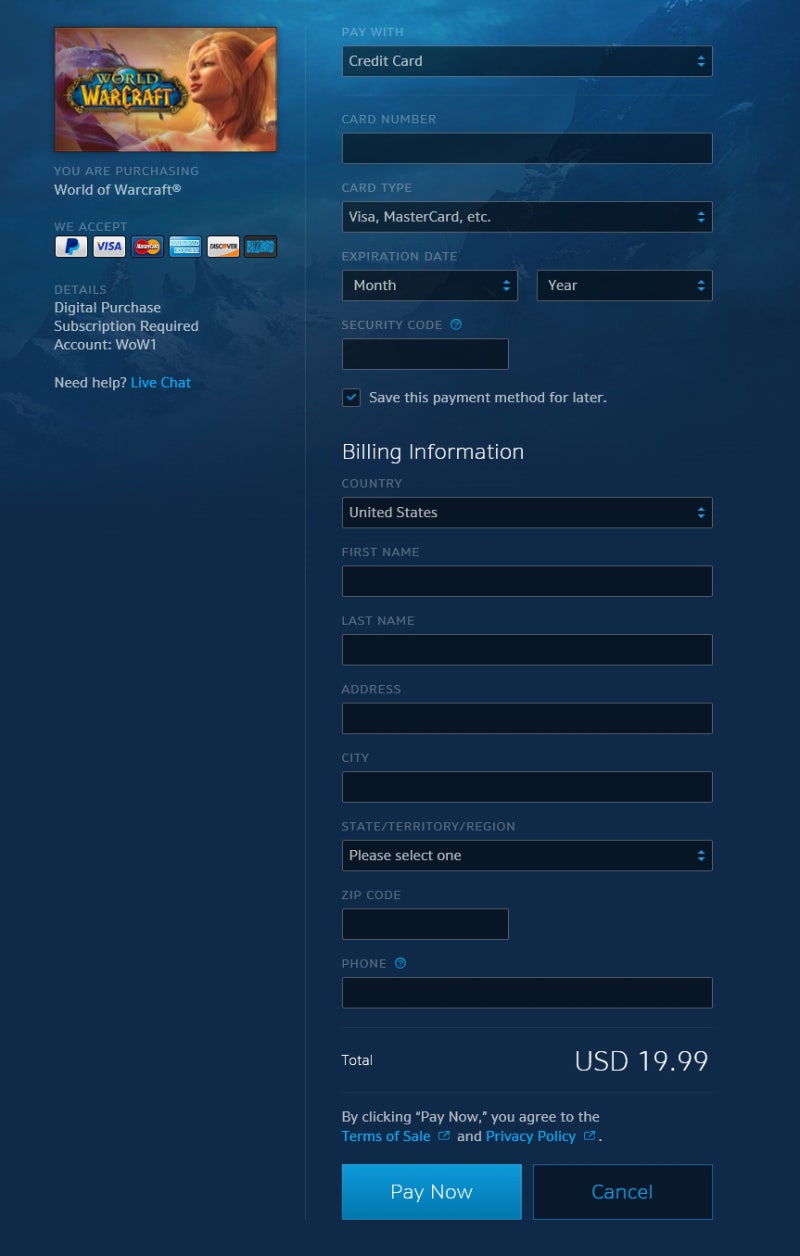Uncheck Save this payment method for later

(x=351, y=398)
